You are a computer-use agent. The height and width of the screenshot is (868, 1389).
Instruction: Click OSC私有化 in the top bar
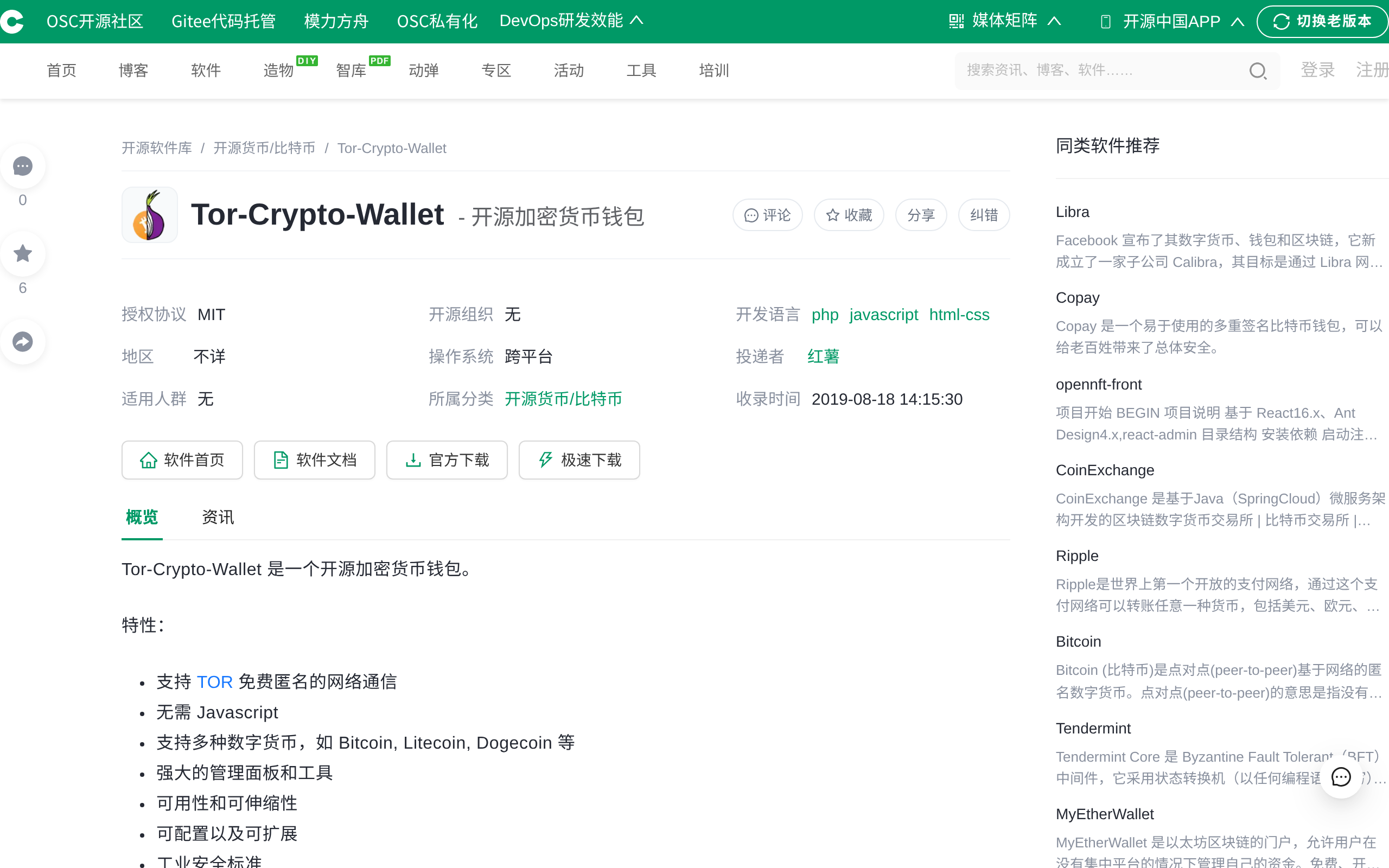coord(437,22)
